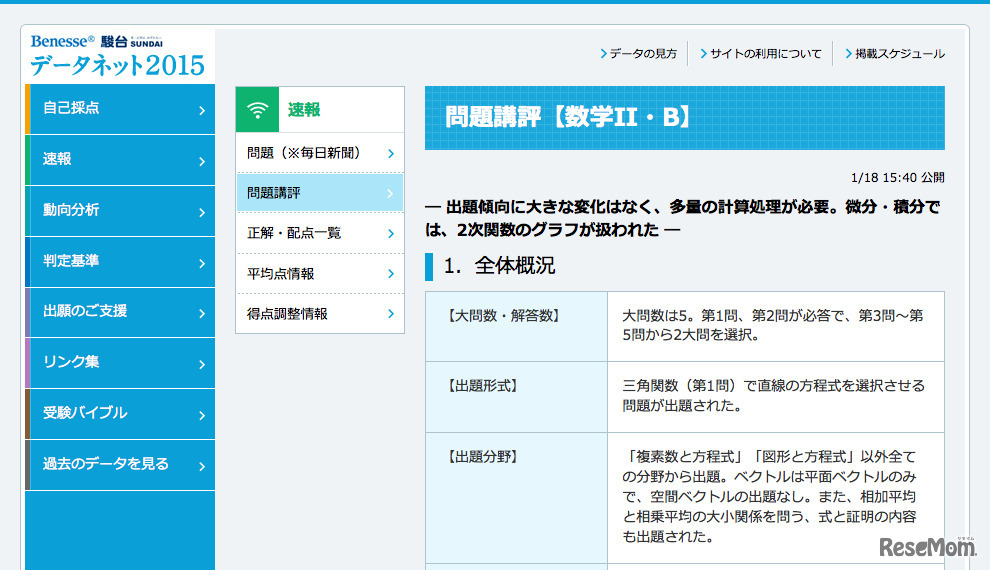Click the chevron arrow next to 自己採点
The height and width of the screenshot is (570, 990).
tap(202, 110)
